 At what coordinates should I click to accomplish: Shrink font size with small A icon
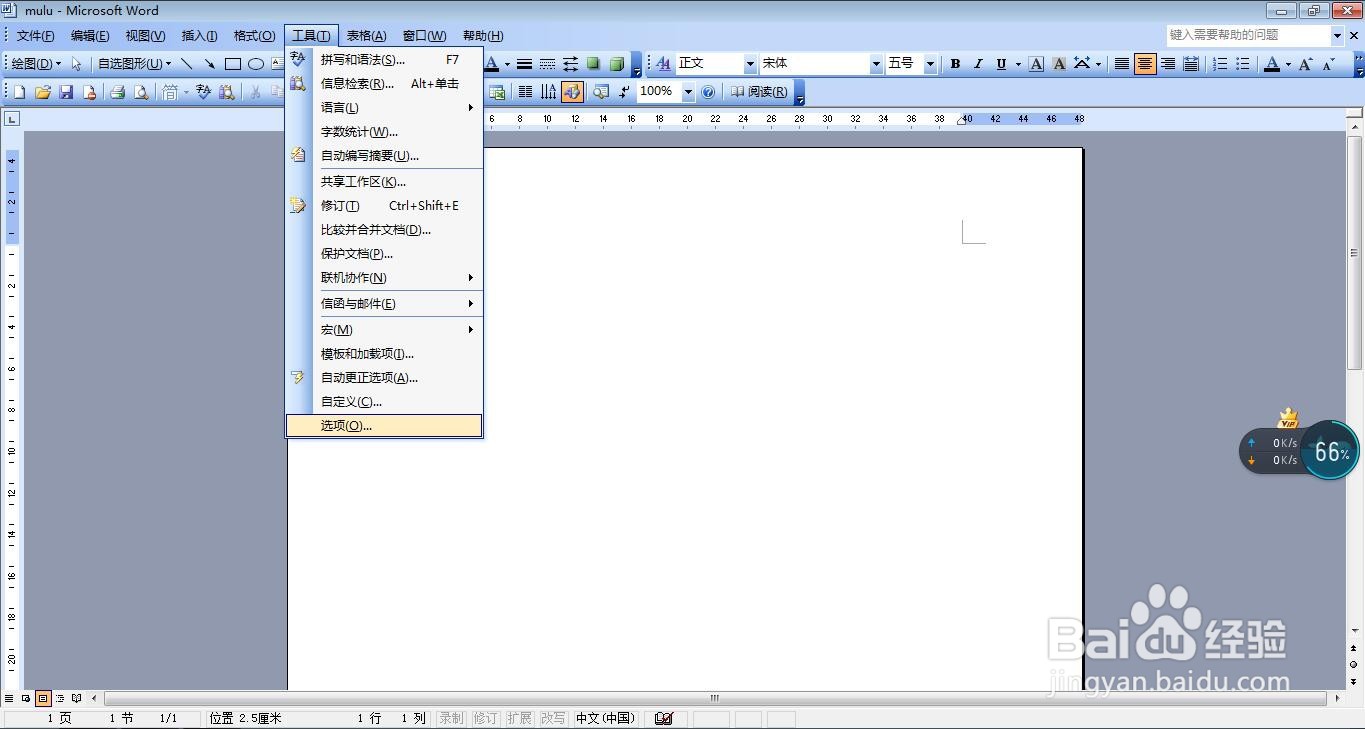tap(1328, 63)
